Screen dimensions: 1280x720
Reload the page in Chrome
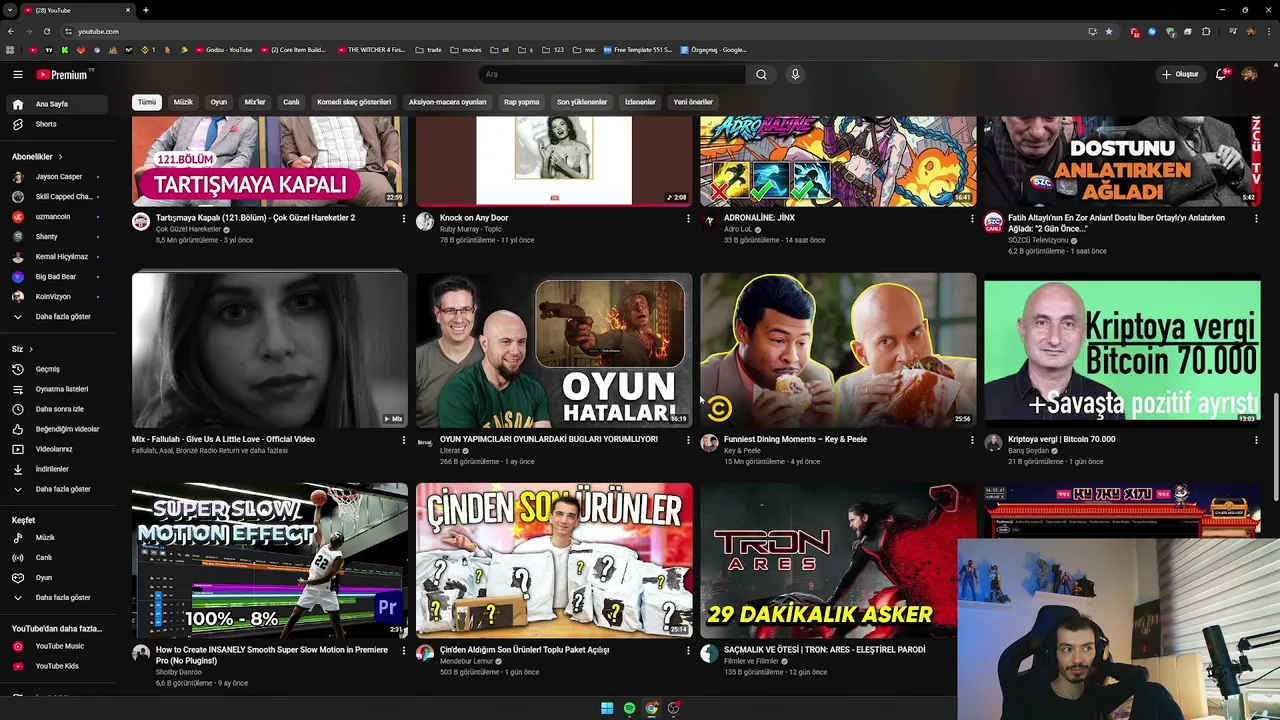(46, 31)
